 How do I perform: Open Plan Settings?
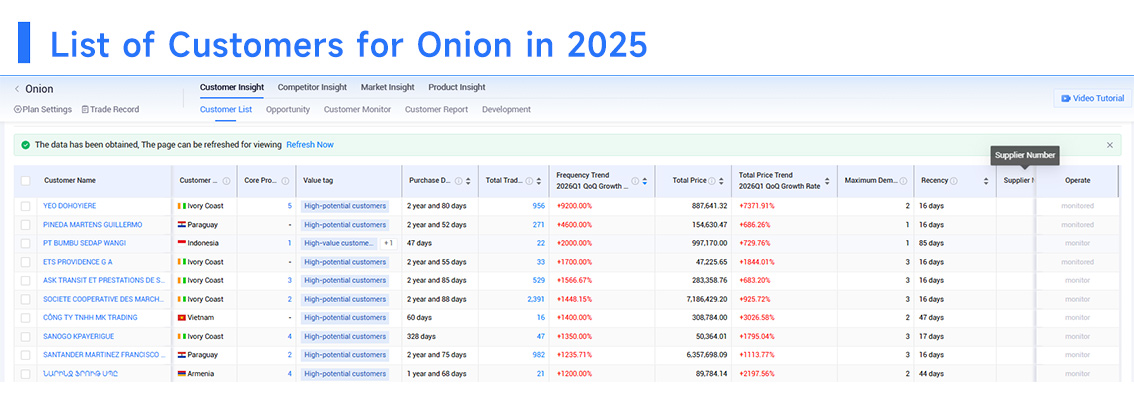[43, 109]
